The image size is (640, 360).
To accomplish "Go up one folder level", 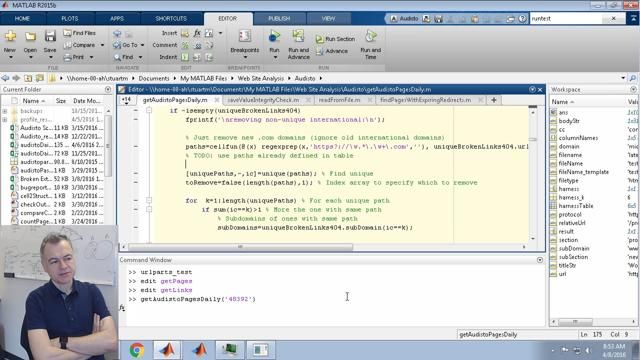I will 28,78.
